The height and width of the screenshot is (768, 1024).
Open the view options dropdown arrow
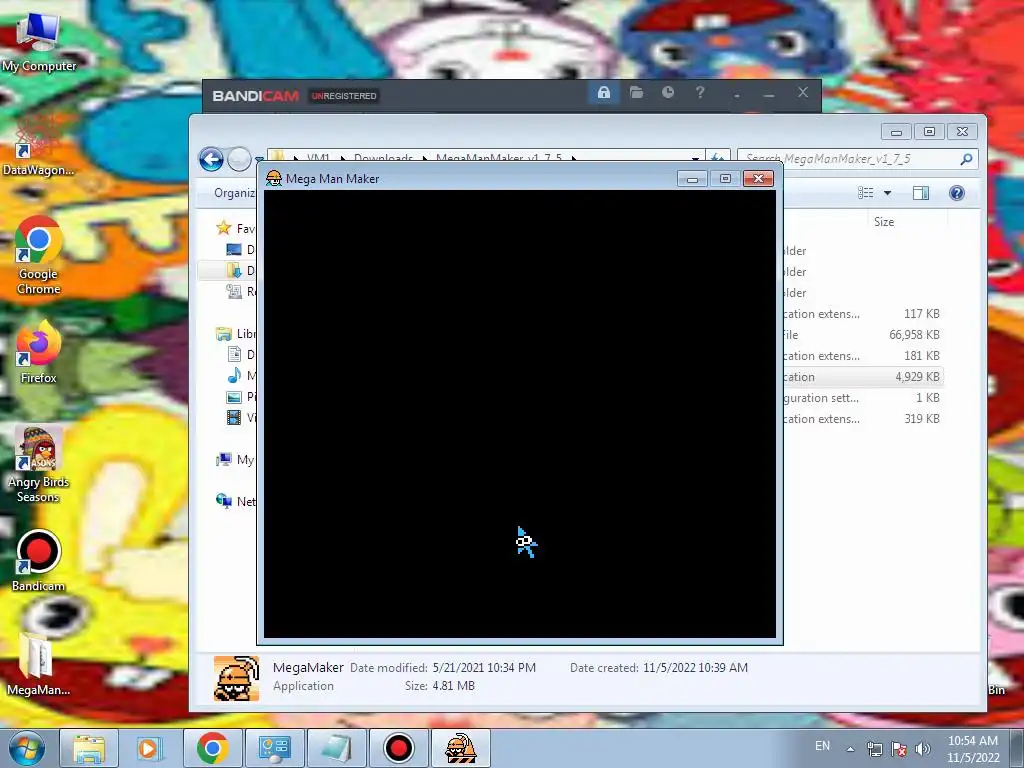tap(888, 193)
